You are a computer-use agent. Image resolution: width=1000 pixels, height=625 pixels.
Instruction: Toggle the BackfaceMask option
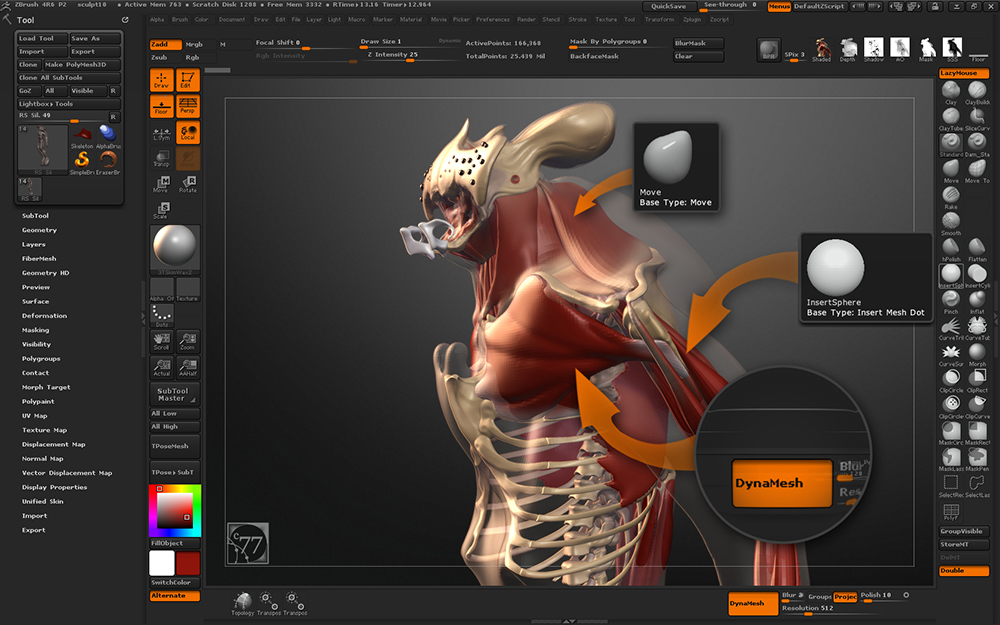pyautogui.click(x=594, y=57)
